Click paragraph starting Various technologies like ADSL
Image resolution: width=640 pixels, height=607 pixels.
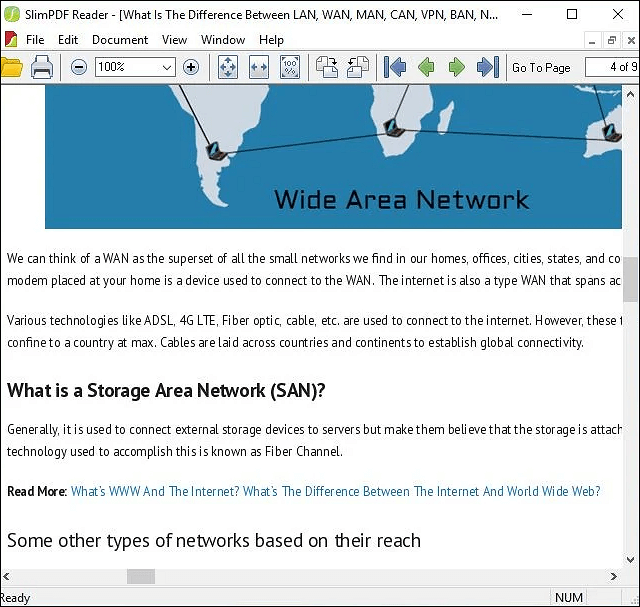[314, 331]
